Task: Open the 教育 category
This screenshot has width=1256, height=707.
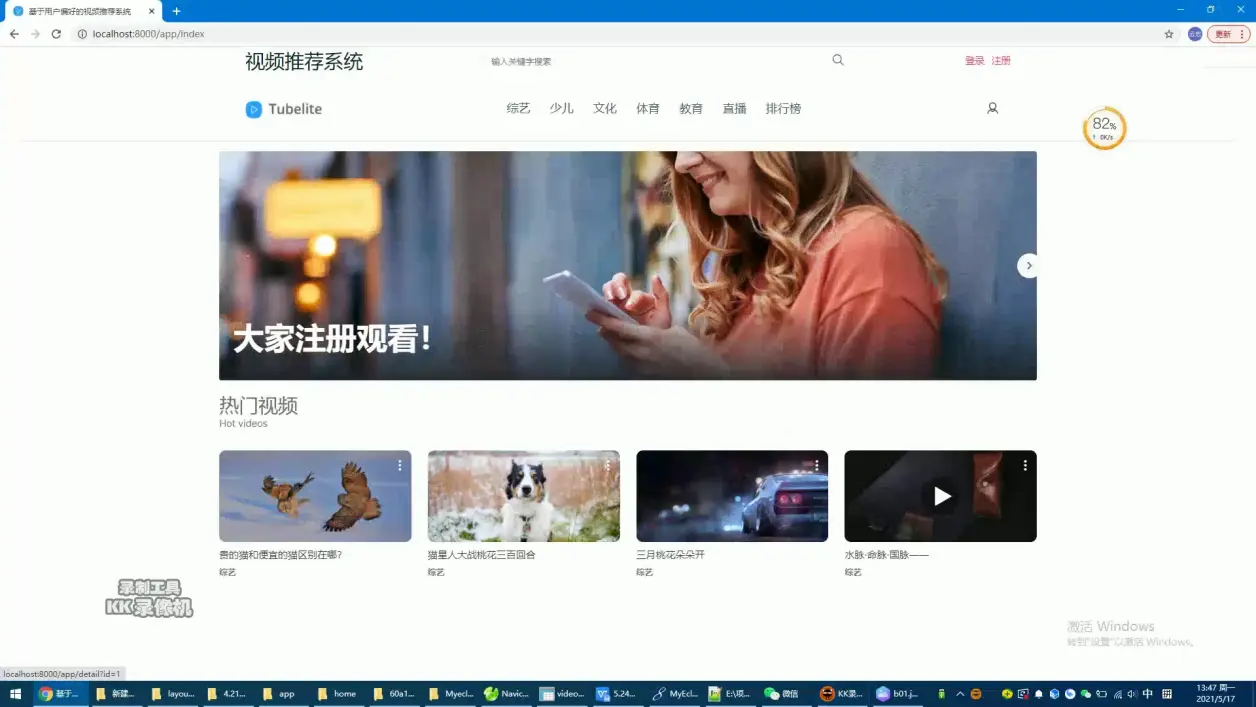Action: point(691,109)
